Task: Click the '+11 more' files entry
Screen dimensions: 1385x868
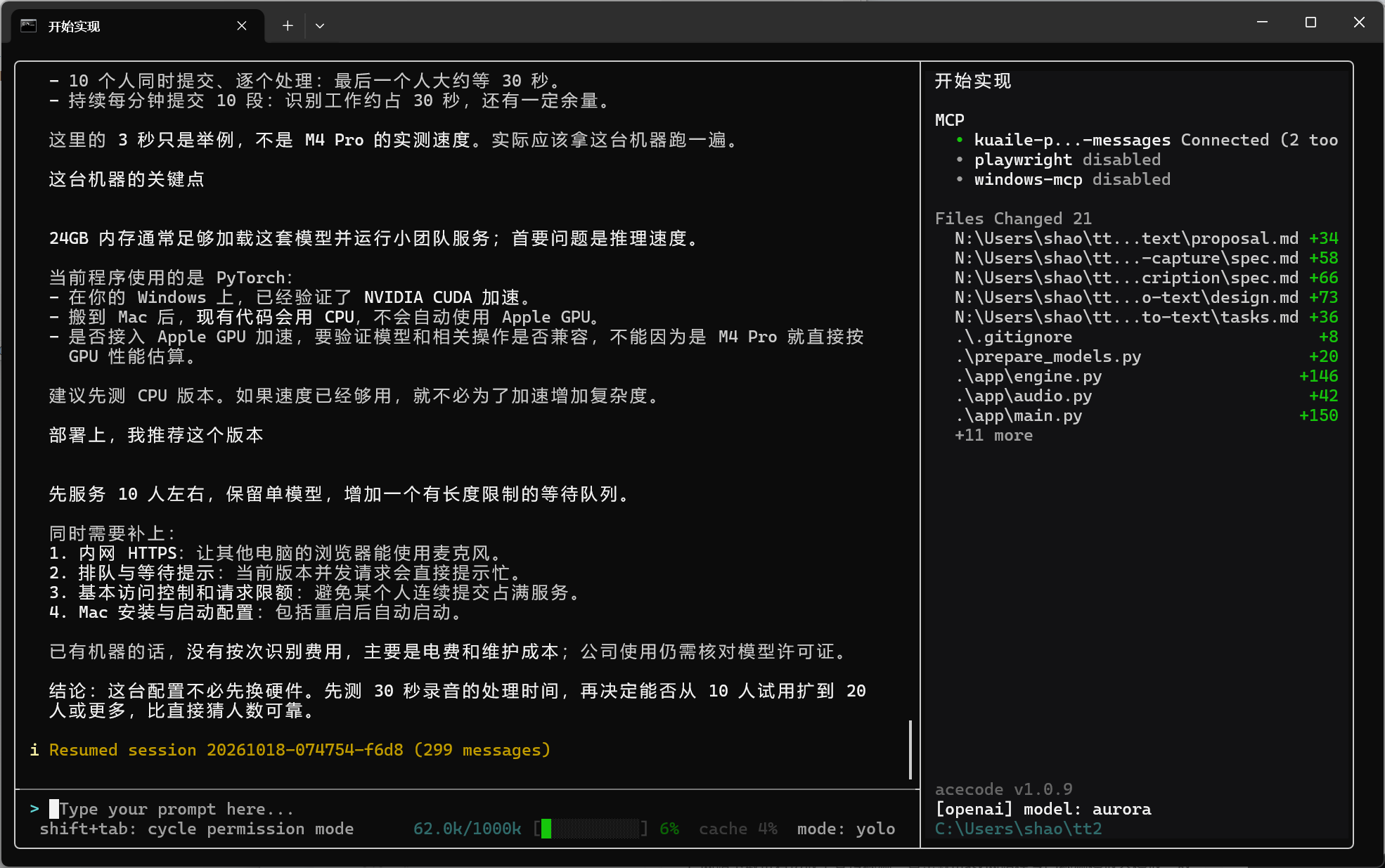Action: click(x=993, y=435)
